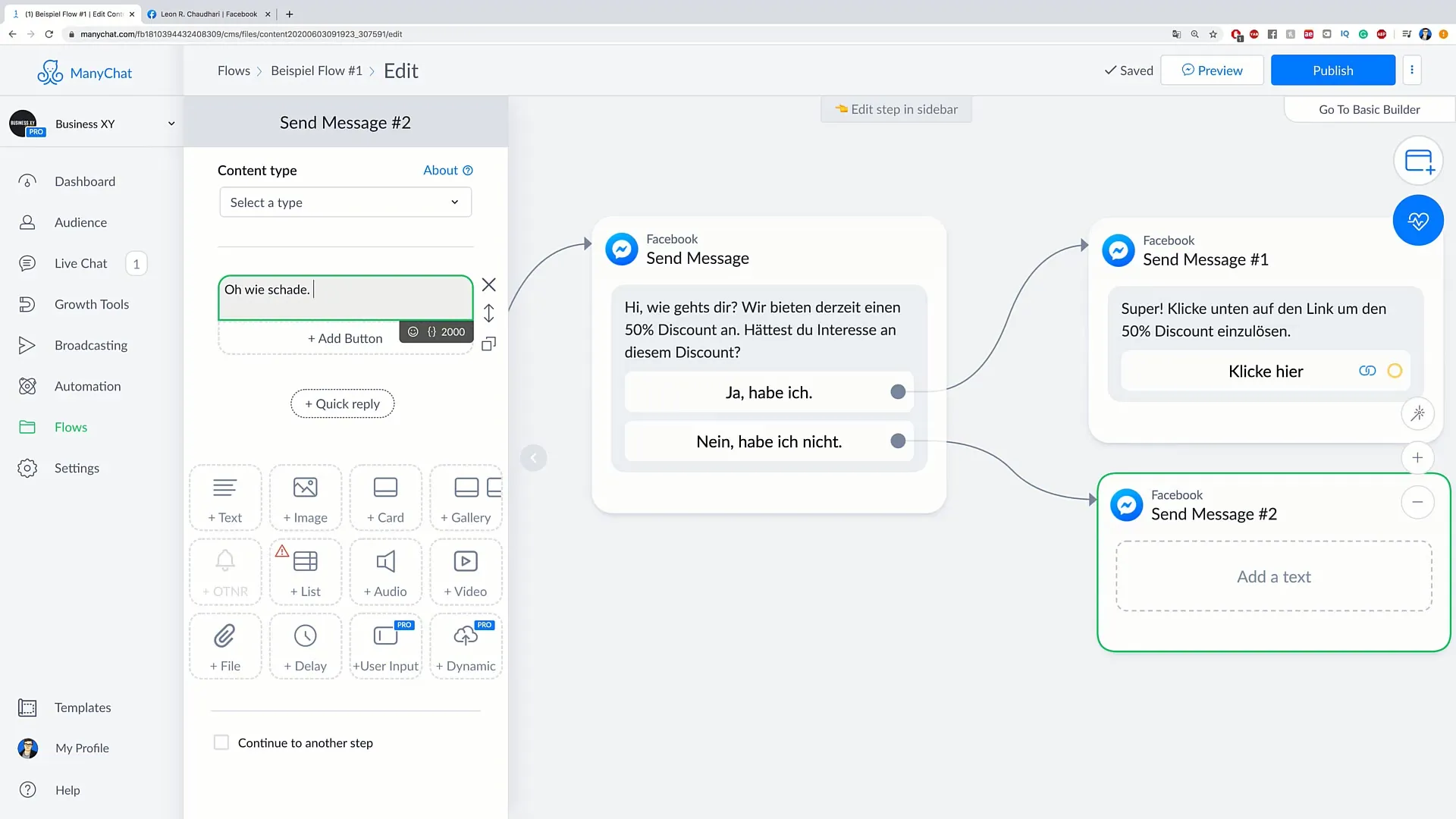The width and height of the screenshot is (1456, 819).
Task: Click the Growth Tools icon
Action: click(27, 304)
